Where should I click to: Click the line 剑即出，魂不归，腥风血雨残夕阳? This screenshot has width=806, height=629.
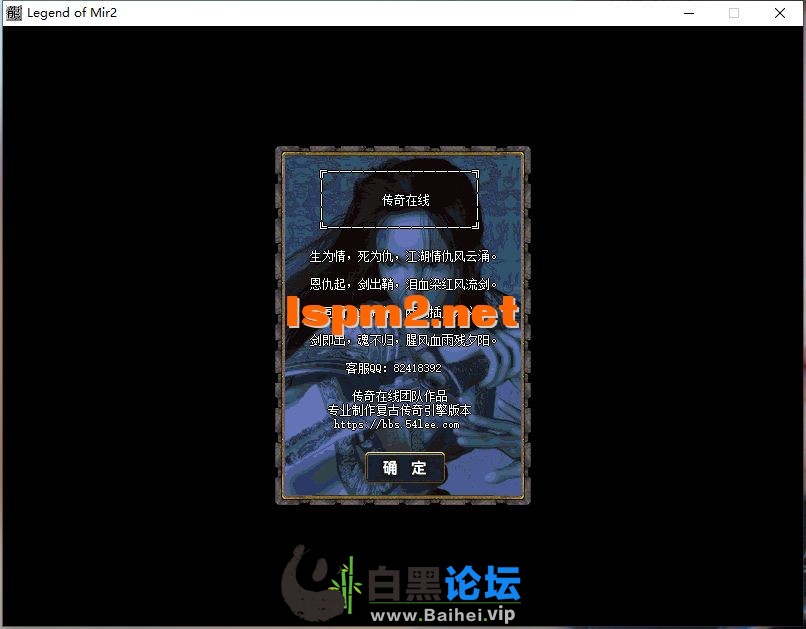pyautogui.click(x=404, y=340)
